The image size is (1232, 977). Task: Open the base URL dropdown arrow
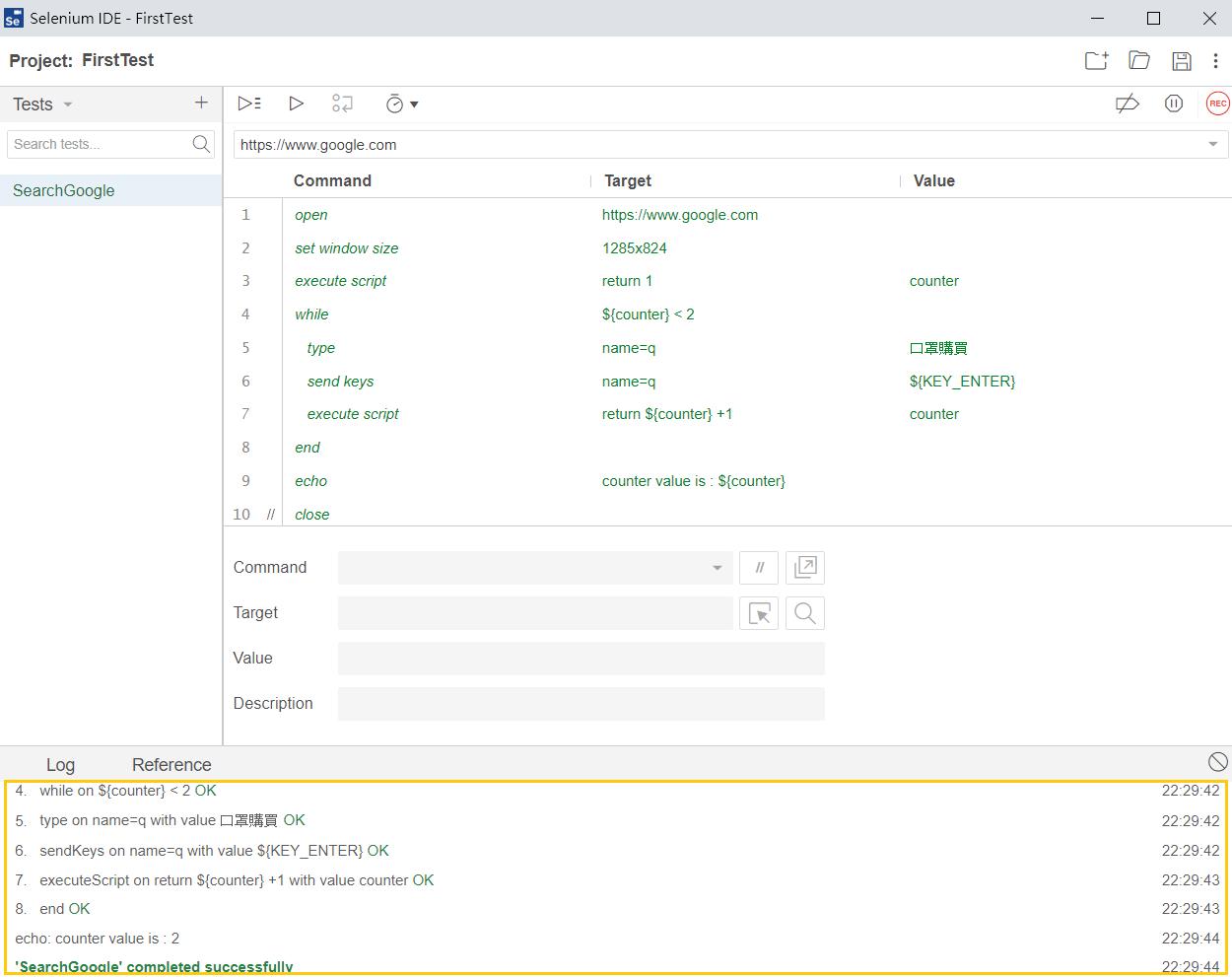[x=1213, y=145]
